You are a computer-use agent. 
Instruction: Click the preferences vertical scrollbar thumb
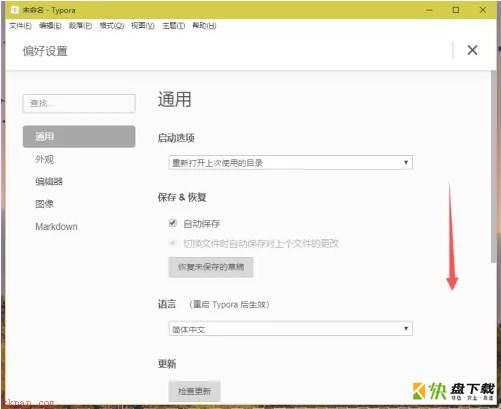[x=494, y=167]
